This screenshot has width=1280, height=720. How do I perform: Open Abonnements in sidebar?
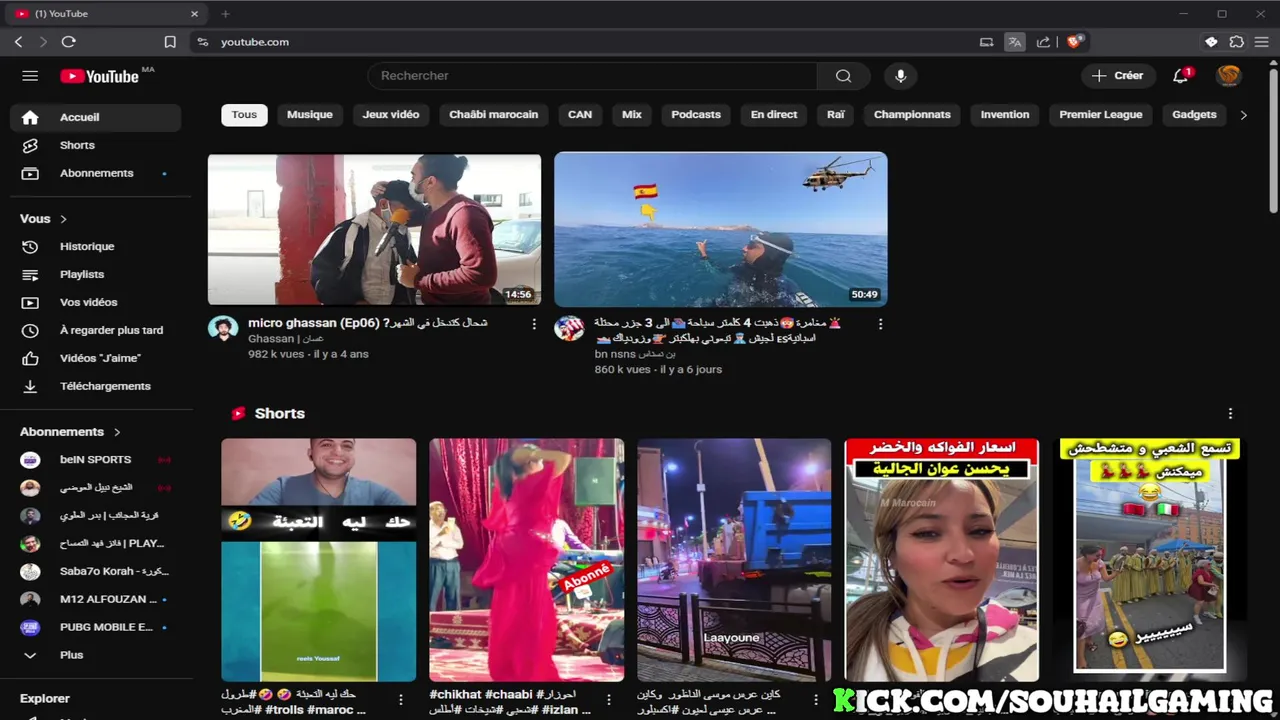pos(95,173)
